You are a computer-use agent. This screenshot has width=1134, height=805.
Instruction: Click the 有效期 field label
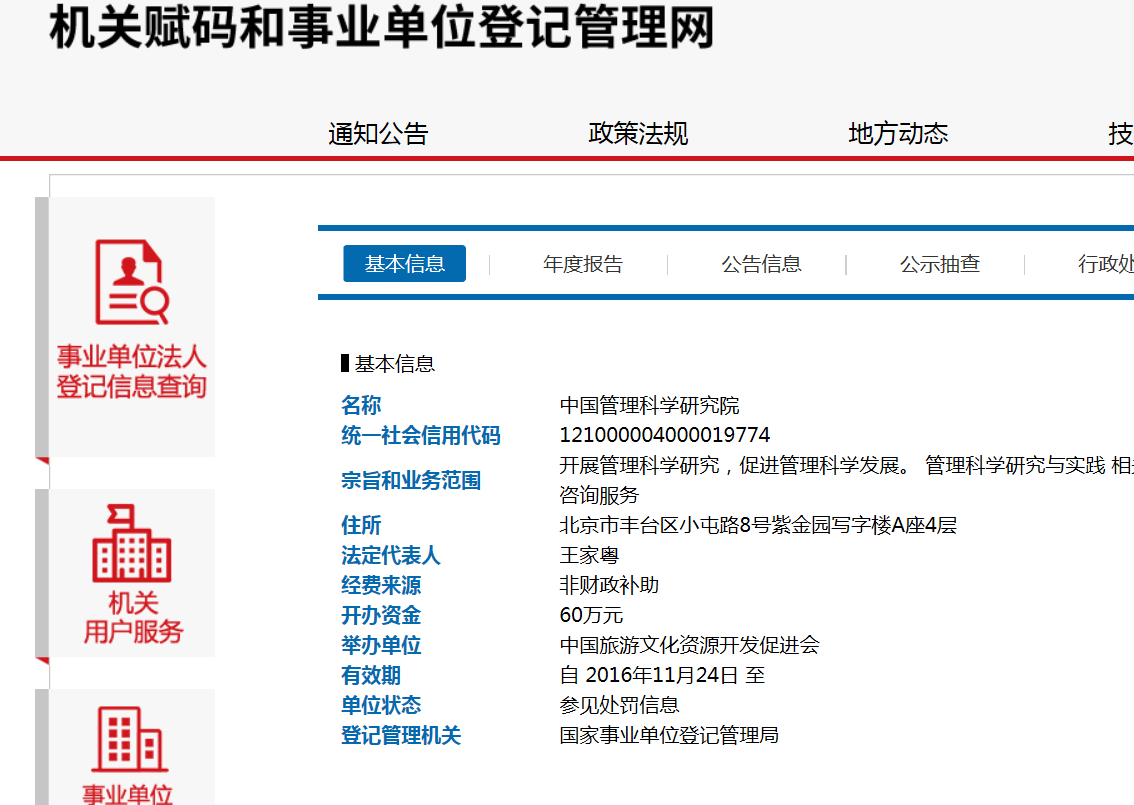[x=371, y=676]
